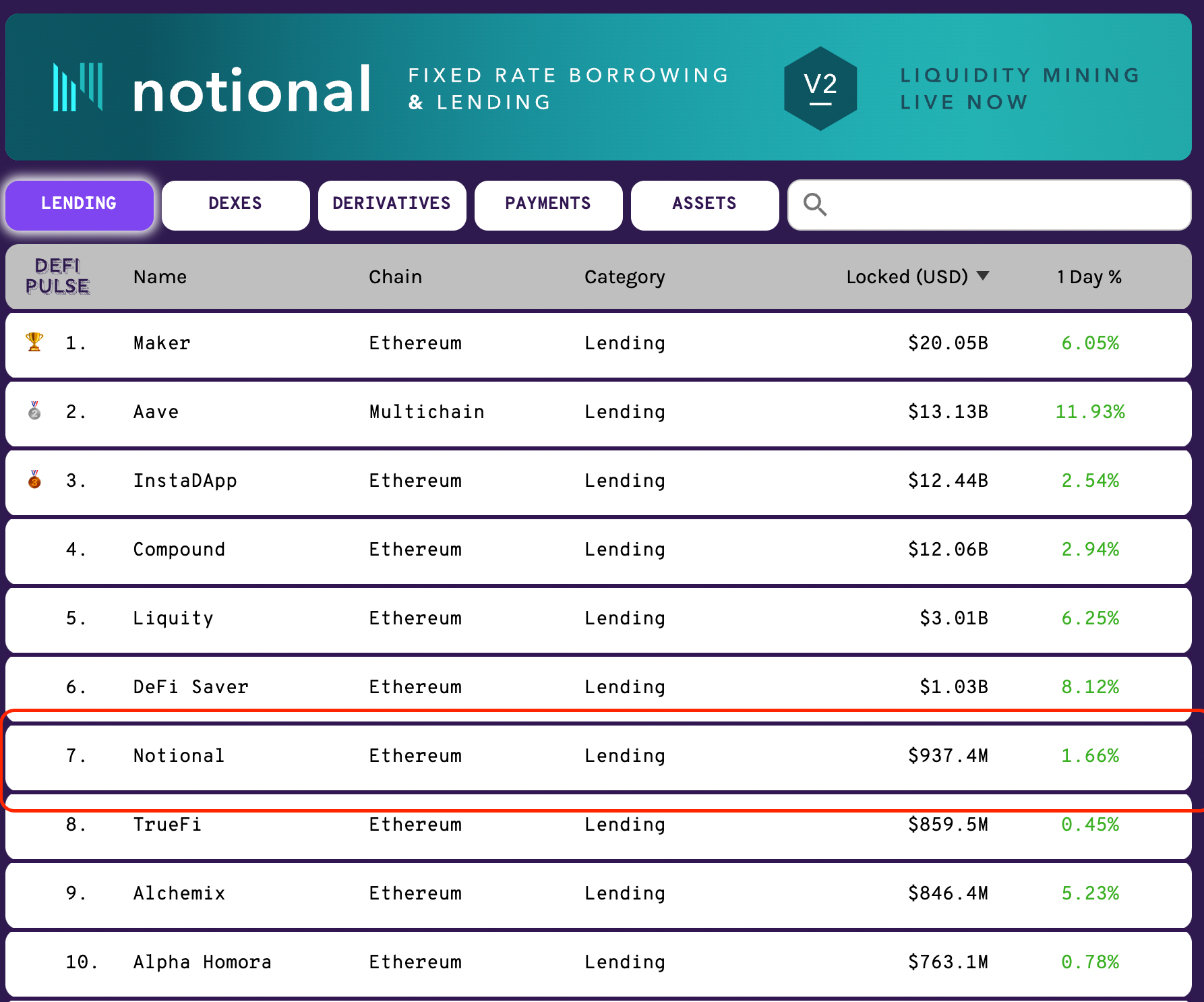This screenshot has width=1204, height=1002.
Task: Sort by the Category column header
Action: [x=625, y=277]
